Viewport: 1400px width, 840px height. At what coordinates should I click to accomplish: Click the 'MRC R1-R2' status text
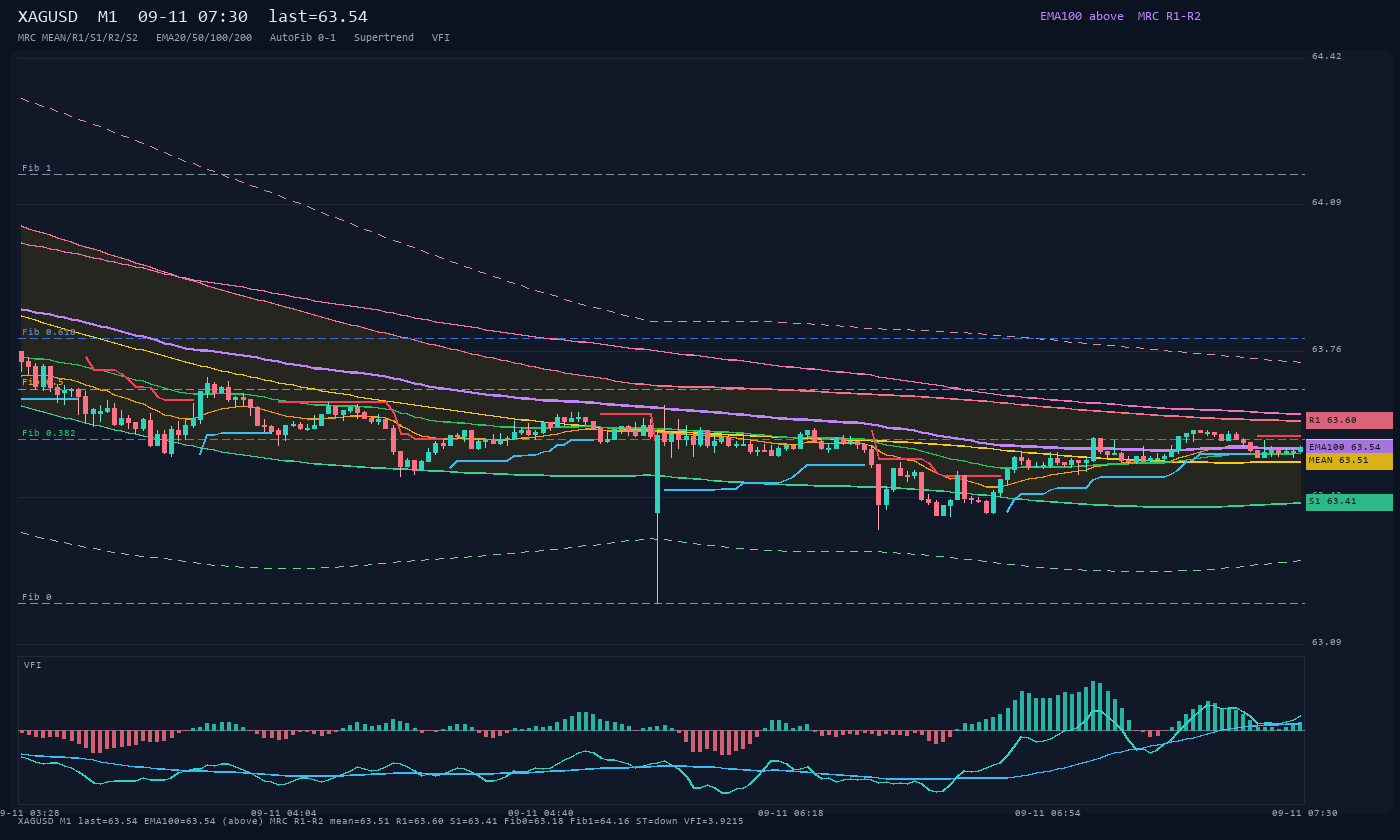pyautogui.click(x=1169, y=16)
